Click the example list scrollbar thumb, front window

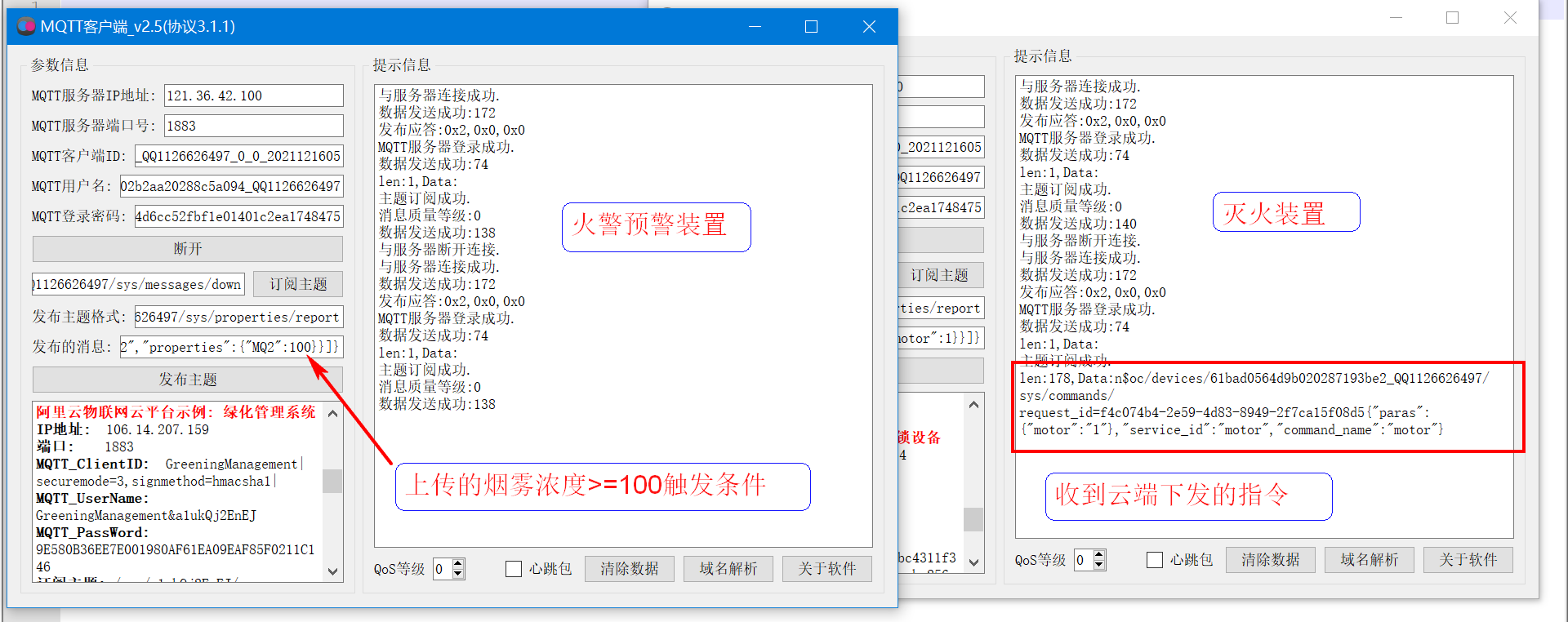(332, 481)
